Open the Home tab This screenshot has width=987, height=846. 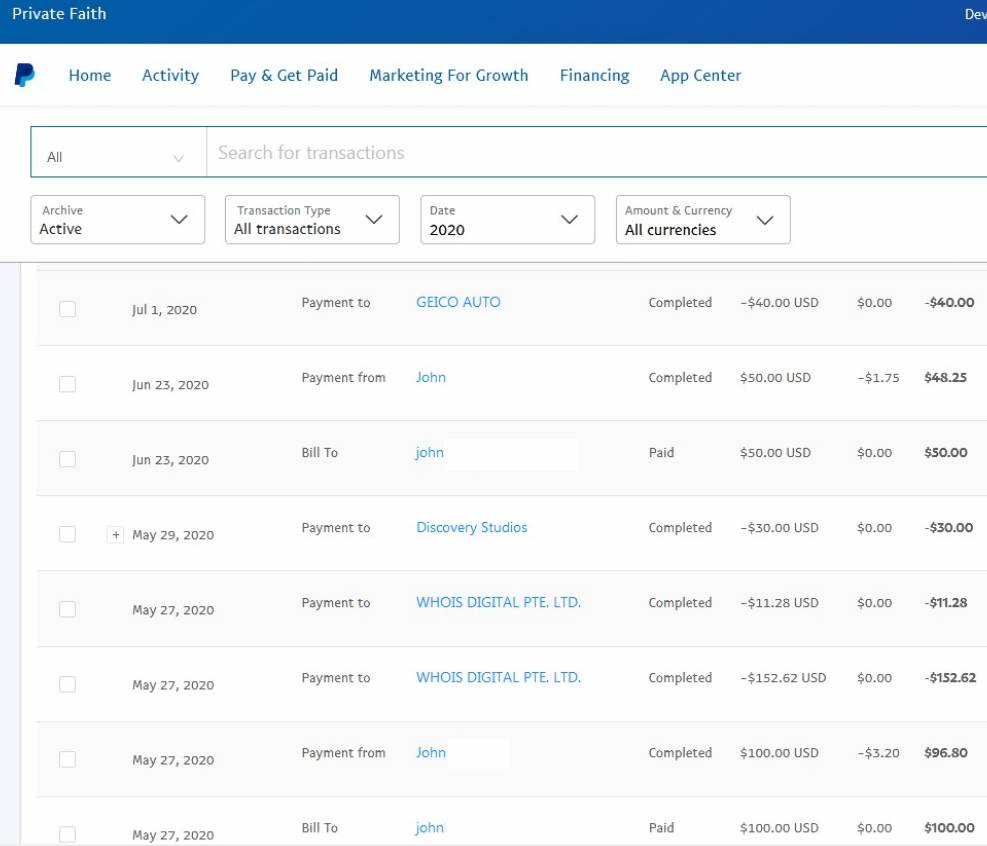(x=90, y=76)
